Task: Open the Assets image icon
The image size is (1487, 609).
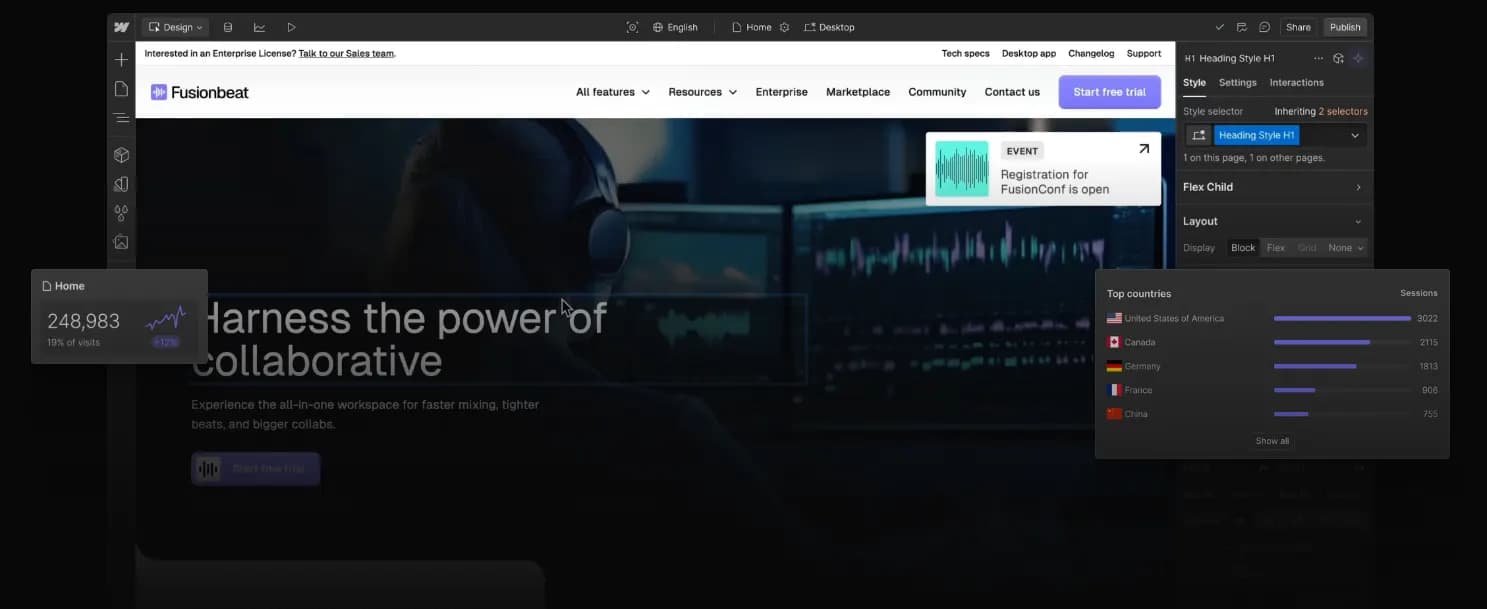Action: (121, 242)
